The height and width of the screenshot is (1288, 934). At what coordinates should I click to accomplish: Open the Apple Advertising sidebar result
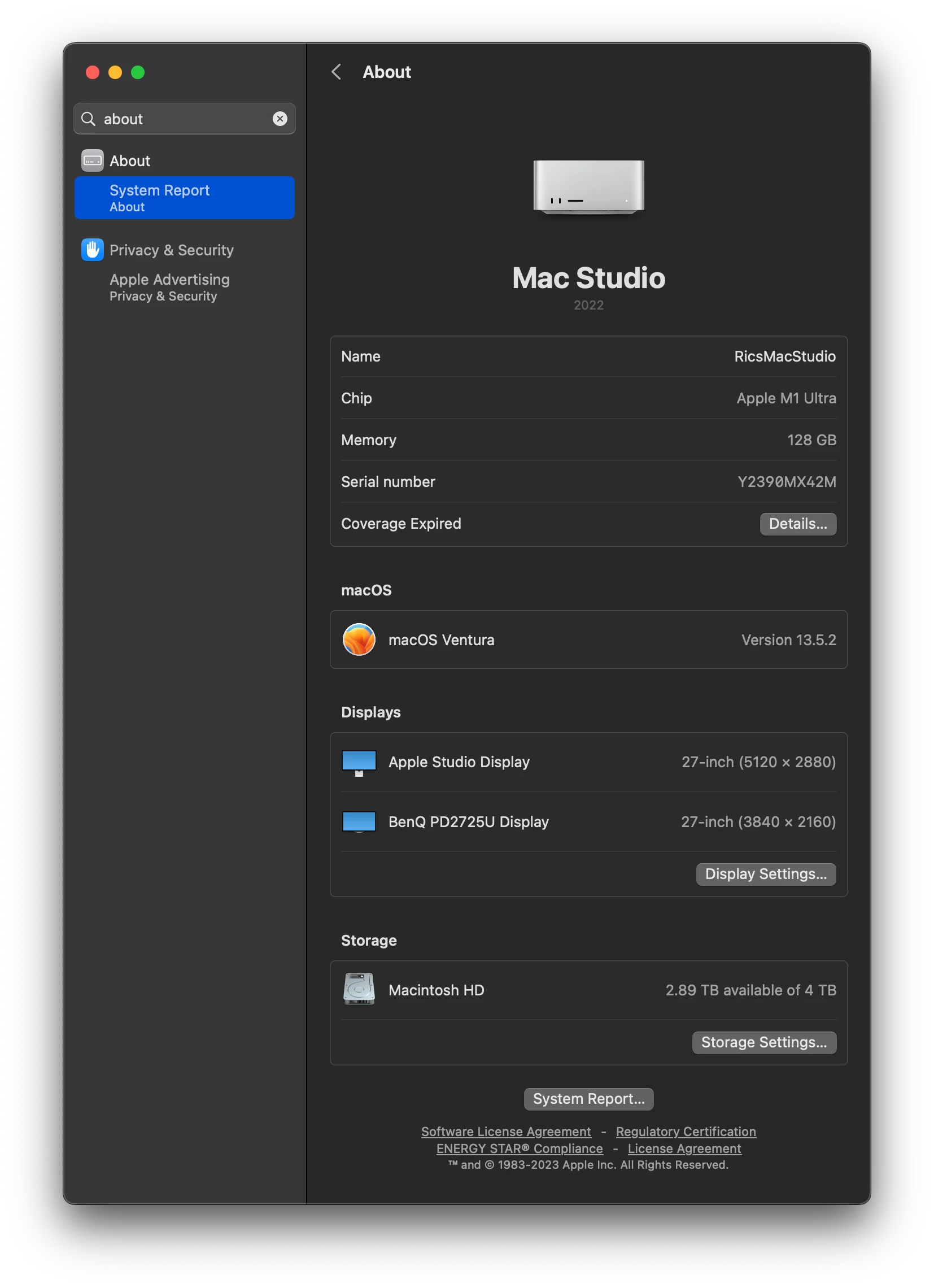[185, 288]
